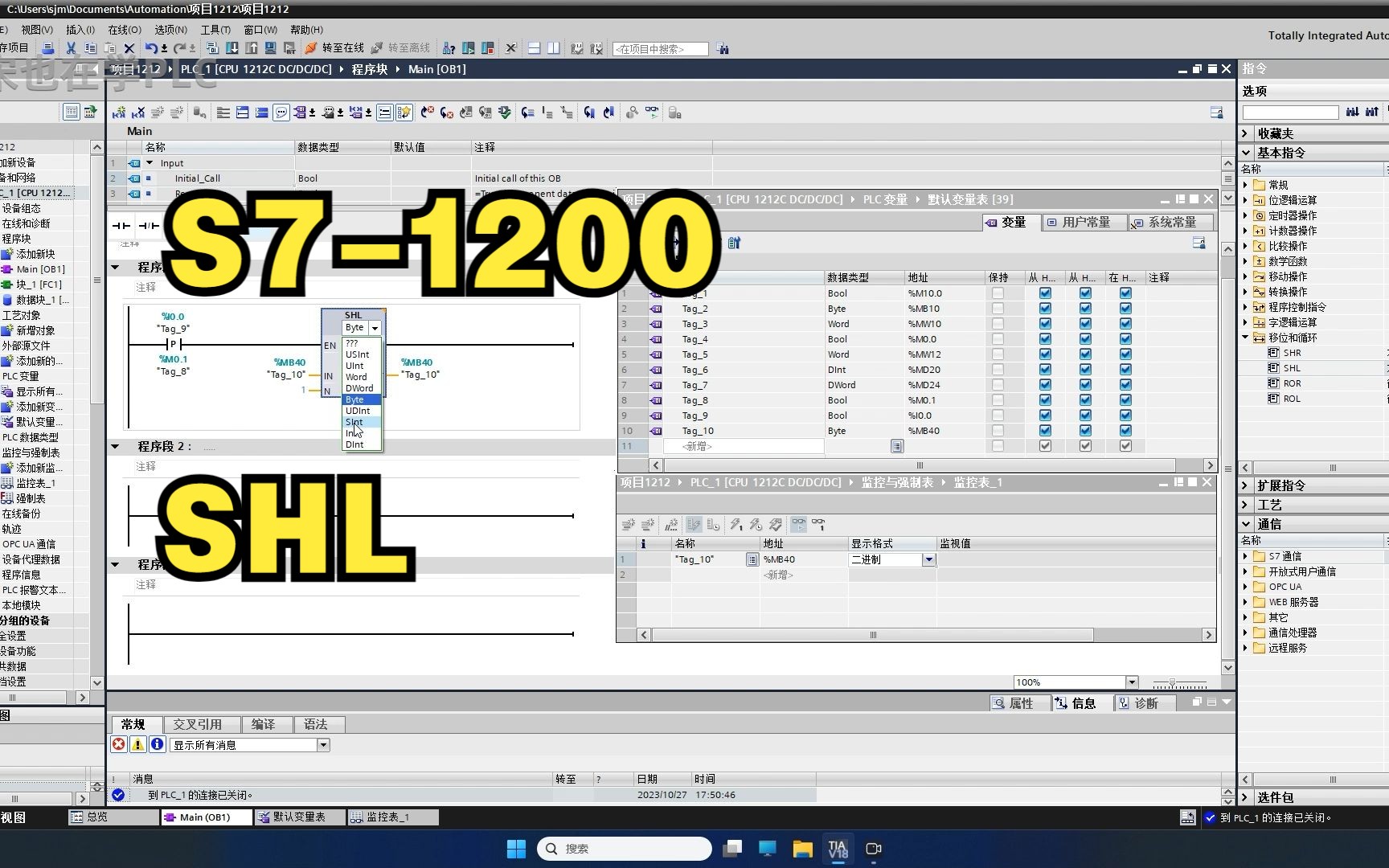Screen dimensions: 1389x868
Task: Expand the 位逻辑运算 instruction folder
Action: click(1245, 200)
